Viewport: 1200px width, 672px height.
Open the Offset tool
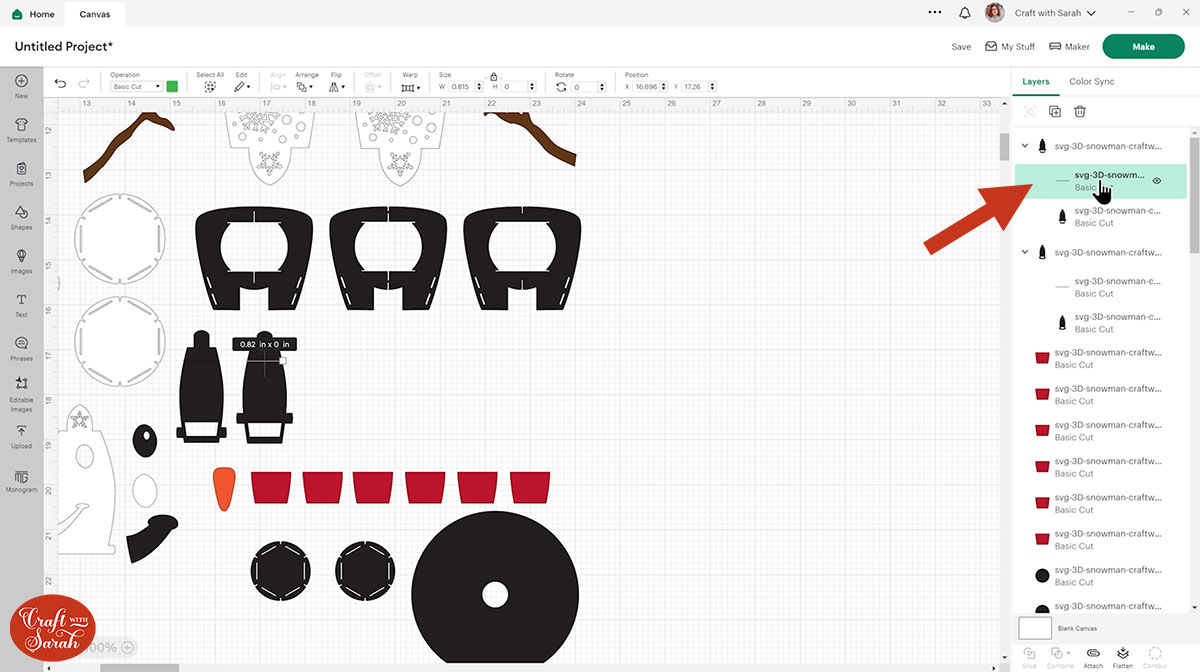click(x=372, y=82)
